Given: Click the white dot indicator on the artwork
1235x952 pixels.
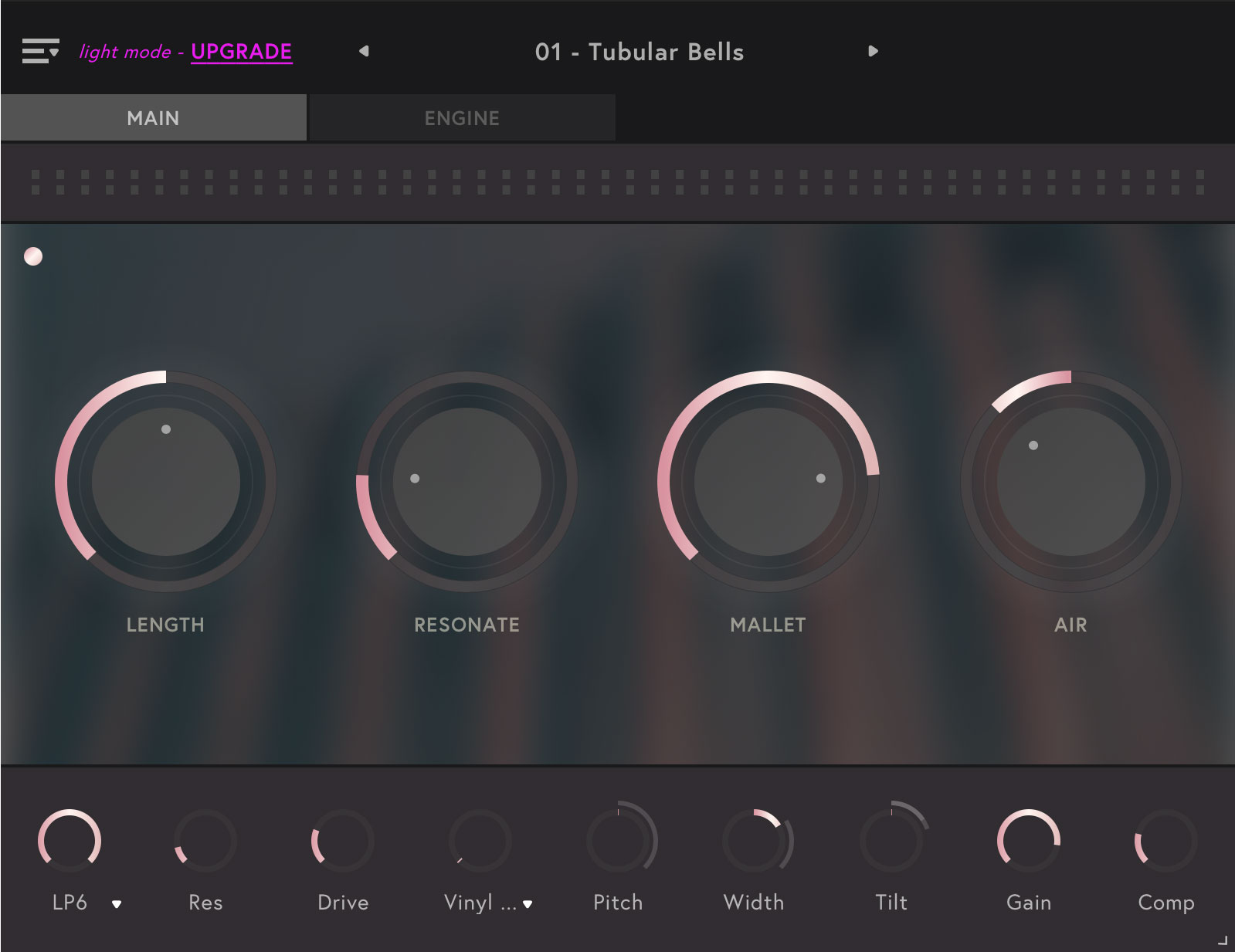Looking at the screenshot, I should 33,256.
